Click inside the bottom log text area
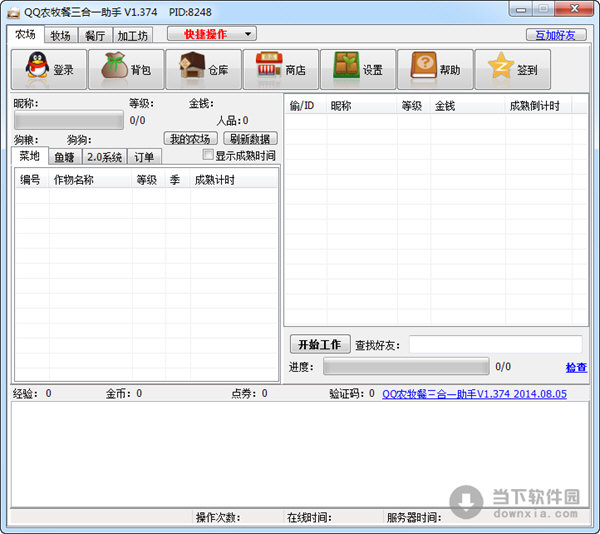The height and width of the screenshot is (534, 600). click(300, 454)
